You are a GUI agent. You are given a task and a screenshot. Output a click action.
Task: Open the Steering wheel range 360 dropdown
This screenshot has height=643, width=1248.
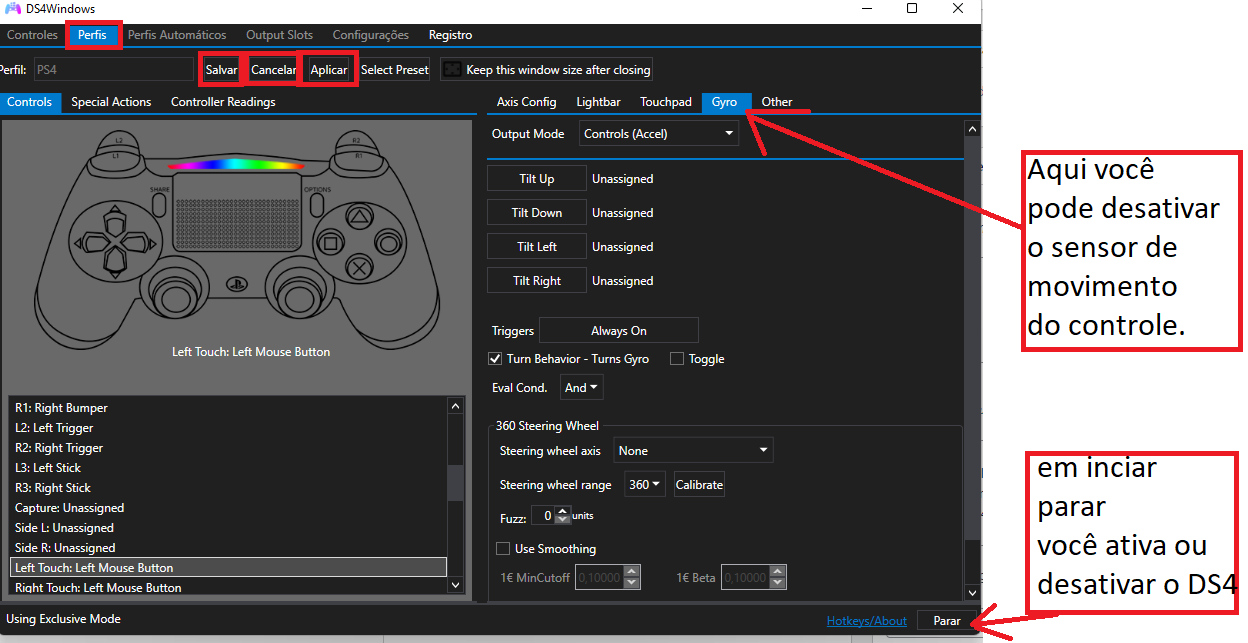tap(645, 484)
